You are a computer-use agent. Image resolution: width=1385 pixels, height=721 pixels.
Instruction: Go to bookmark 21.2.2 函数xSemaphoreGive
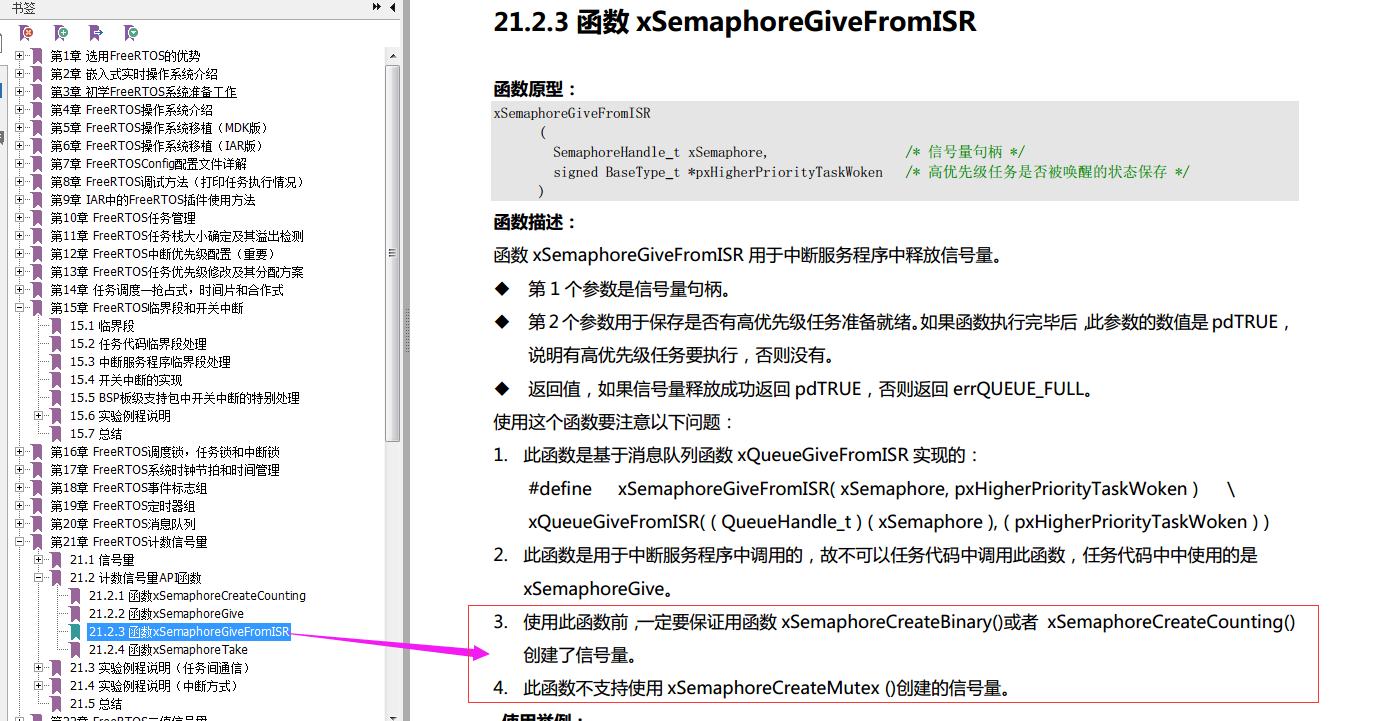(166, 614)
